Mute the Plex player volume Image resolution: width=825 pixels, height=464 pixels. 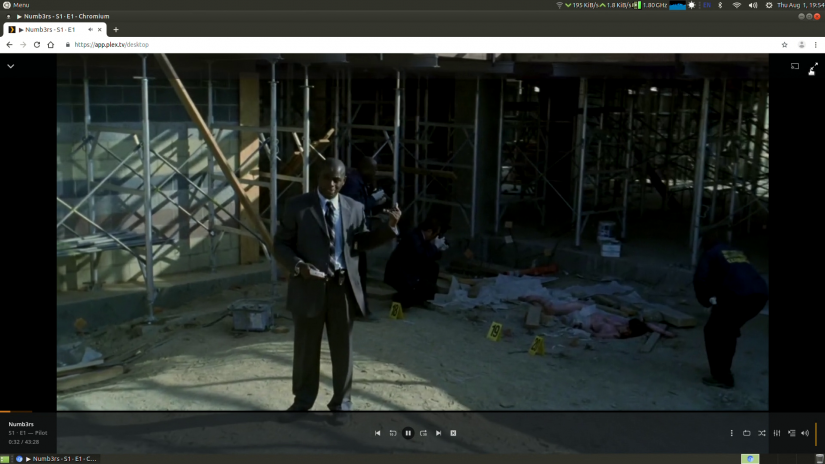click(x=805, y=433)
